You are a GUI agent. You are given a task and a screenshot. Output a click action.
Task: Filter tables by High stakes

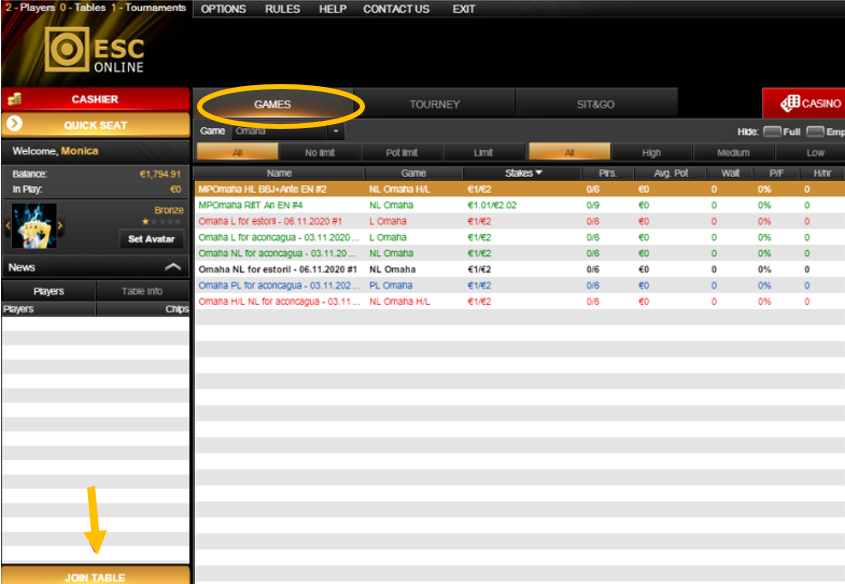(x=652, y=152)
